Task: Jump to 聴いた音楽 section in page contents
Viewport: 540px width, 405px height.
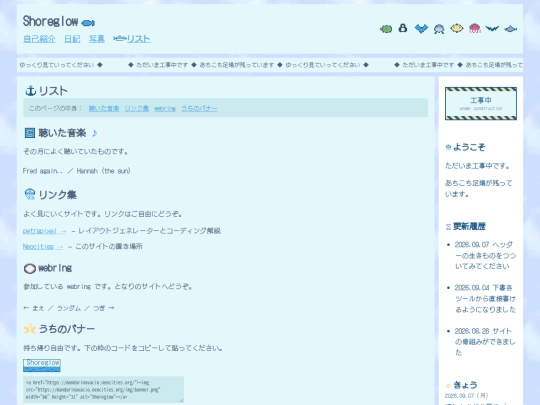Action: pyautogui.click(x=104, y=108)
